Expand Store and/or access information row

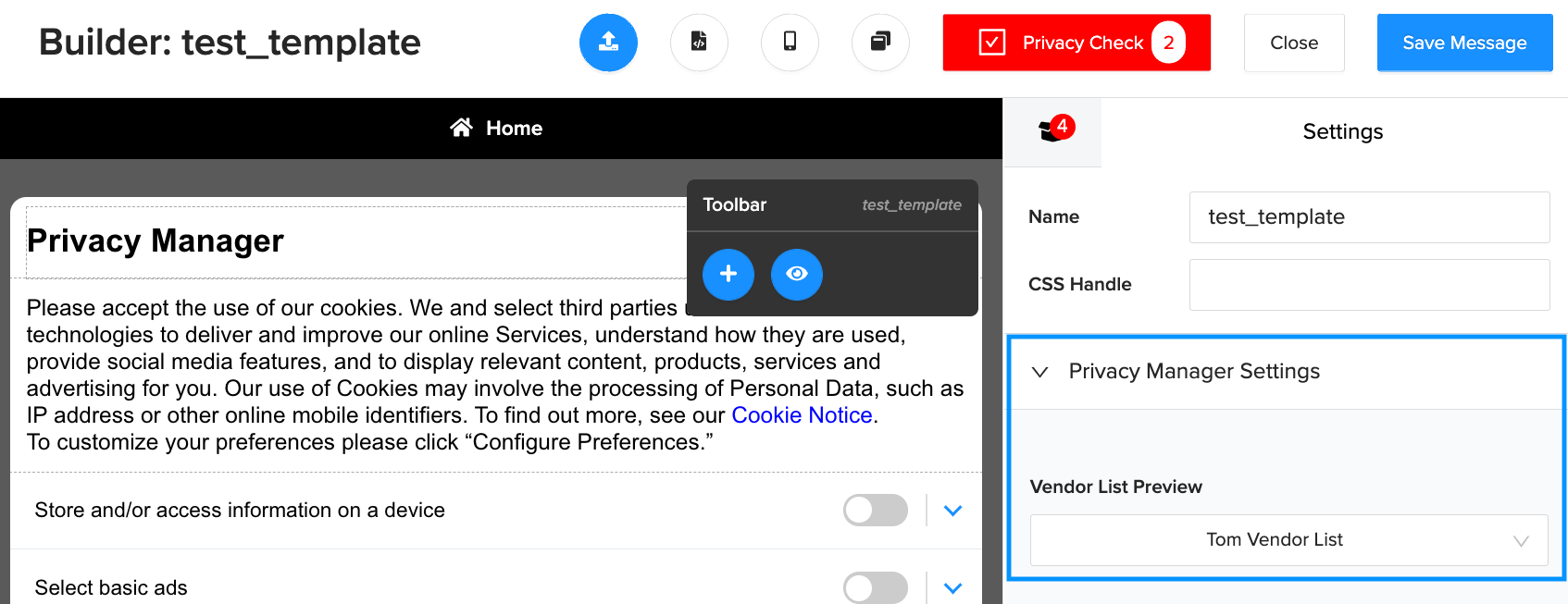pos(953,511)
